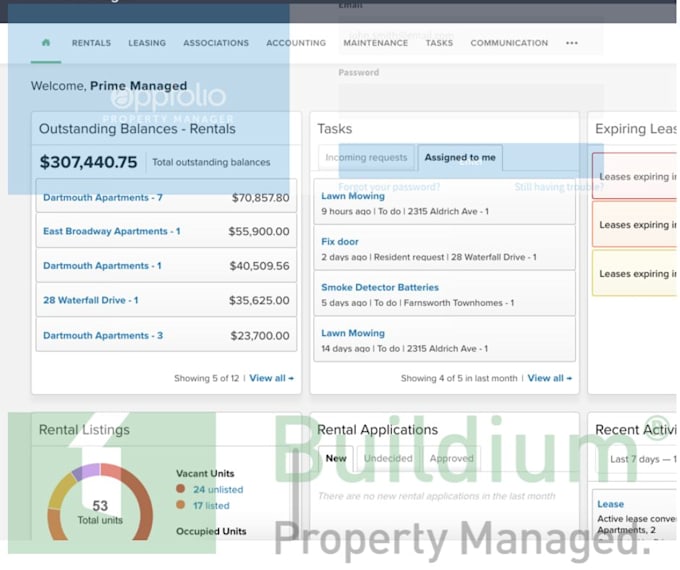This screenshot has height=570, width=680.
Task: Open Dartmouth Apartments - 1 balance
Action: point(102,265)
